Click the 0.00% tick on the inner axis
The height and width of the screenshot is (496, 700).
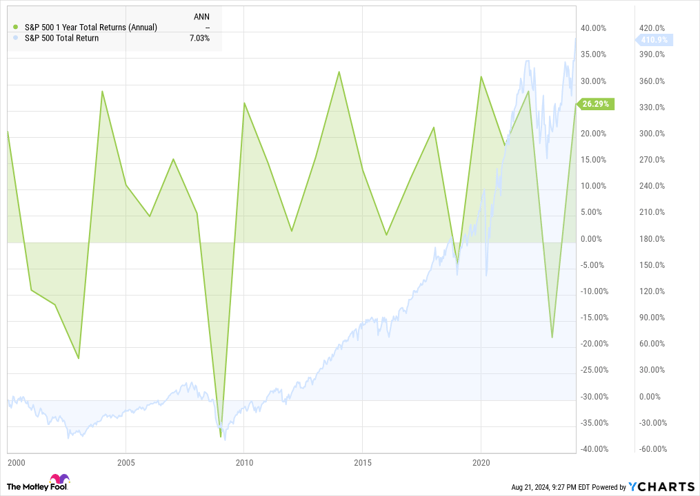pos(593,239)
